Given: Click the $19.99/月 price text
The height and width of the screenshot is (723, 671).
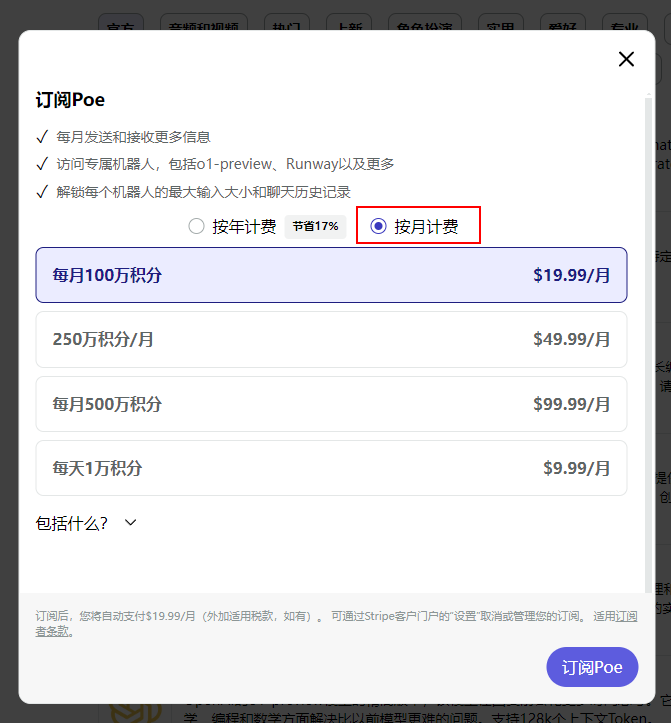Looking at the screenshot, I should point(571,275).
